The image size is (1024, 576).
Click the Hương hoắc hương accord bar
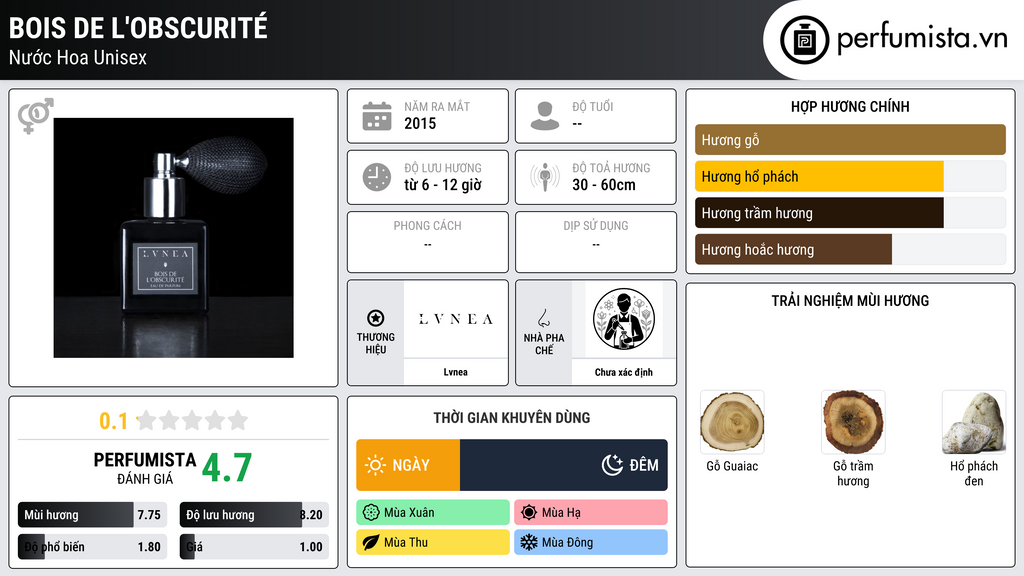click(850, 249)
